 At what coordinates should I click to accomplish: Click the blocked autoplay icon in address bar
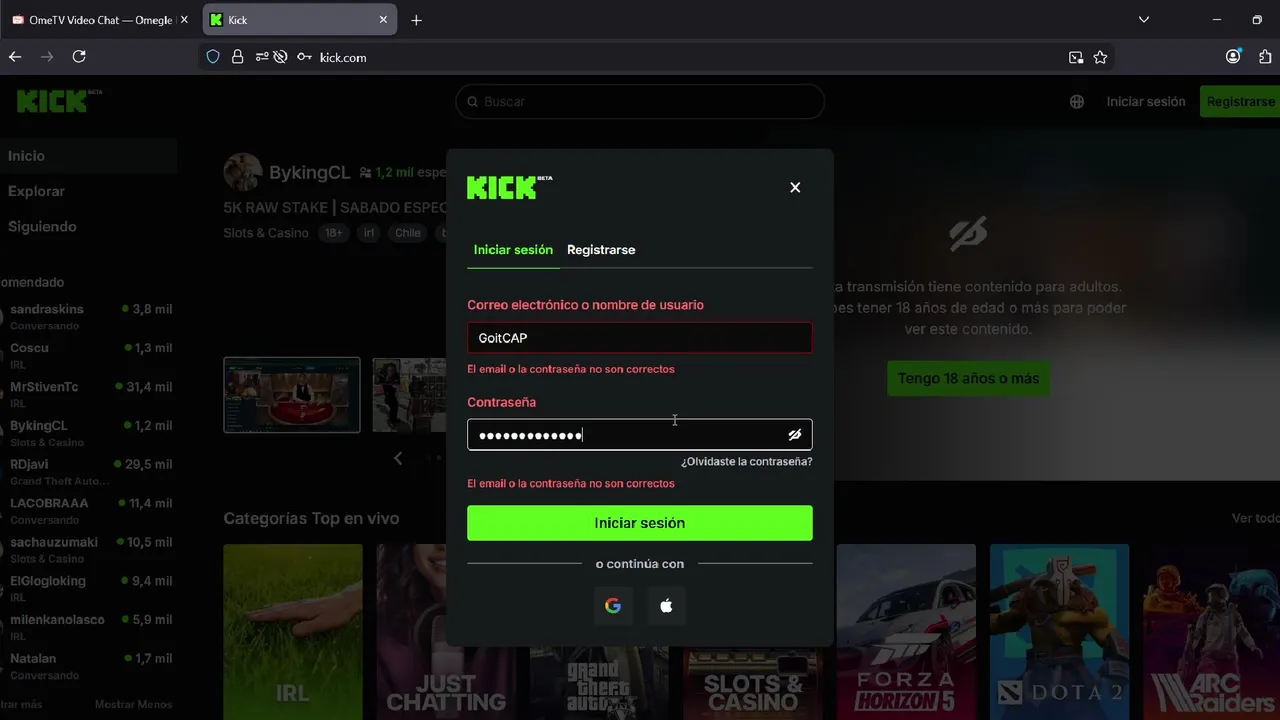coord(280,57)
